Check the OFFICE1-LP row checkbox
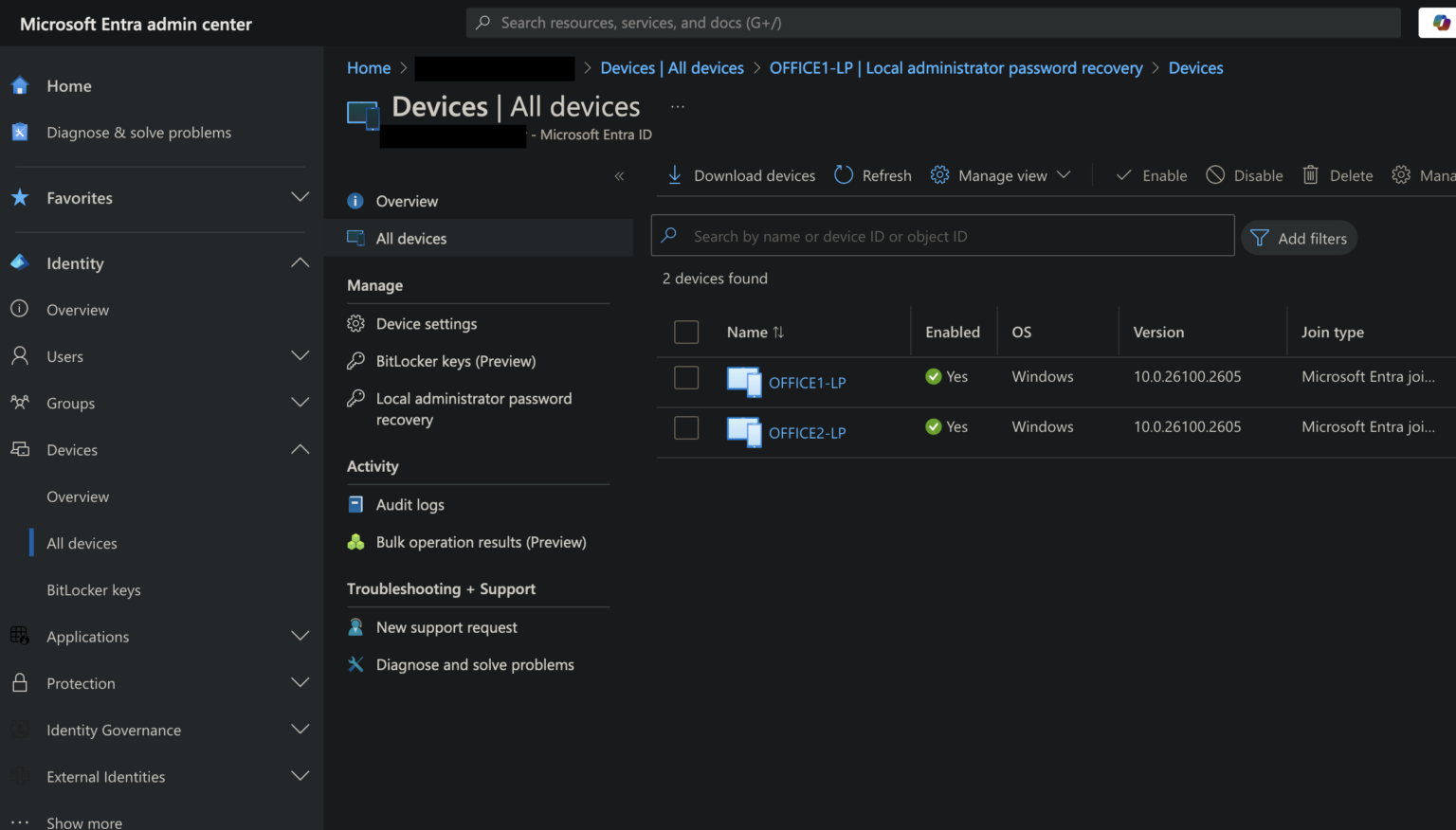This screenshot has height=830, width=1456. coord(686,377)
